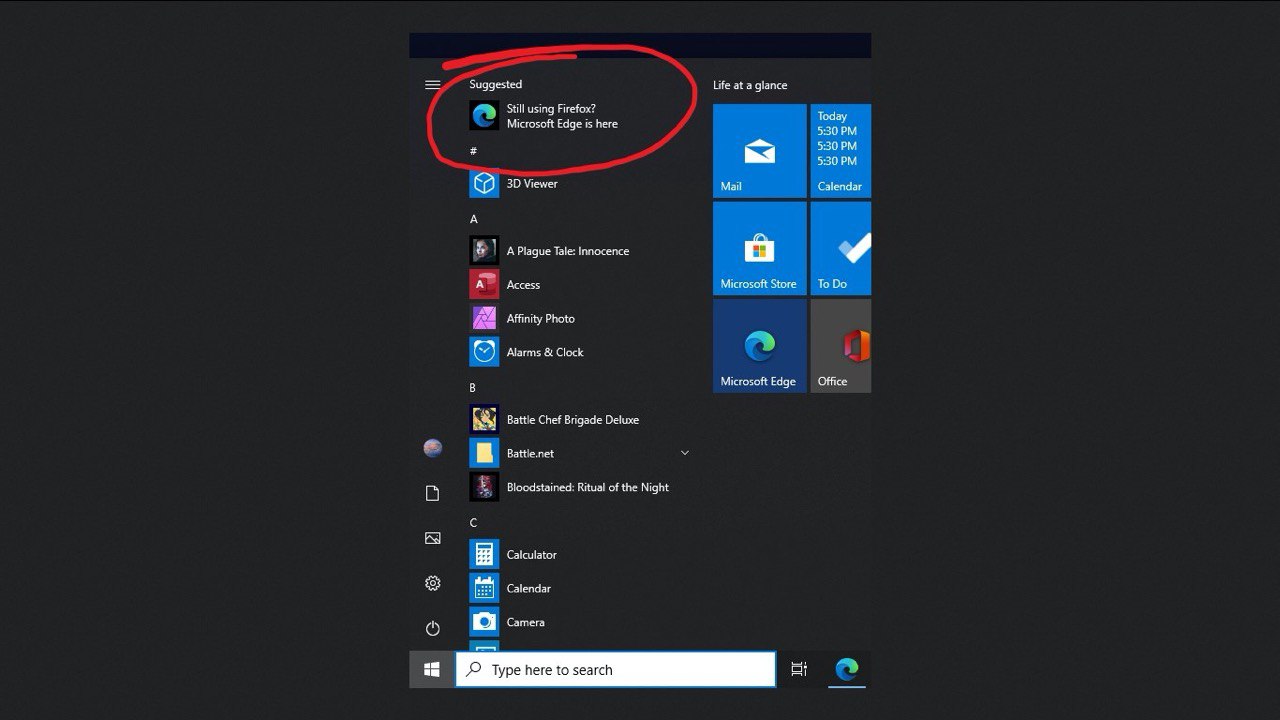This screenshot has width=1280, height=720.
Task: Click the 'Life at a glance' group title
Action: [x=750, y=85]
